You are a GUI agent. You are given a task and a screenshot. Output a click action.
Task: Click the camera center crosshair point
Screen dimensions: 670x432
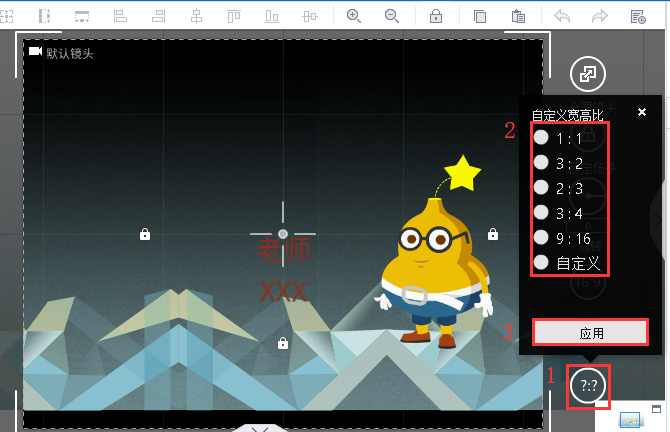[x=283, y=234]
